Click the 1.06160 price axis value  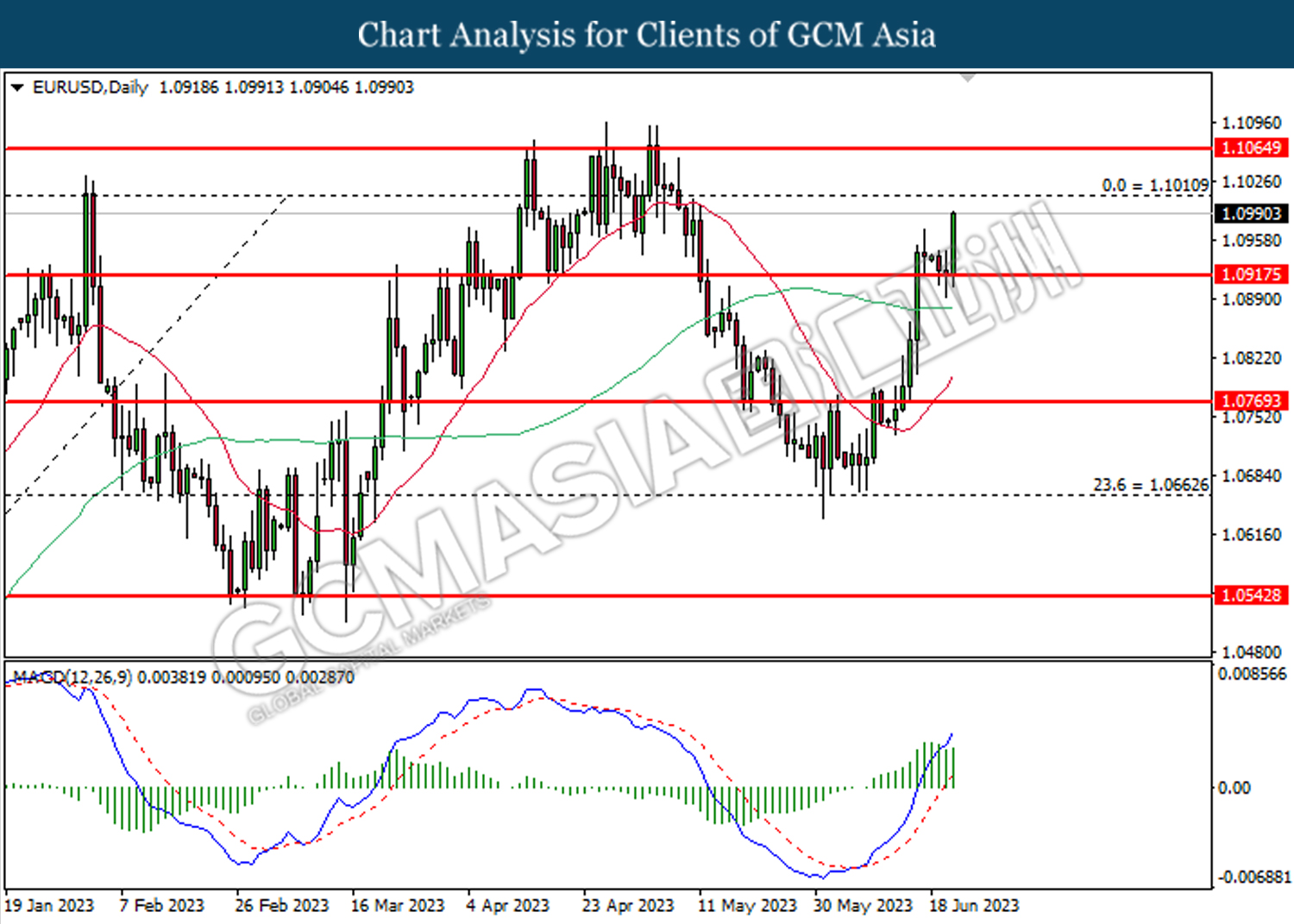pos(1253,534)
